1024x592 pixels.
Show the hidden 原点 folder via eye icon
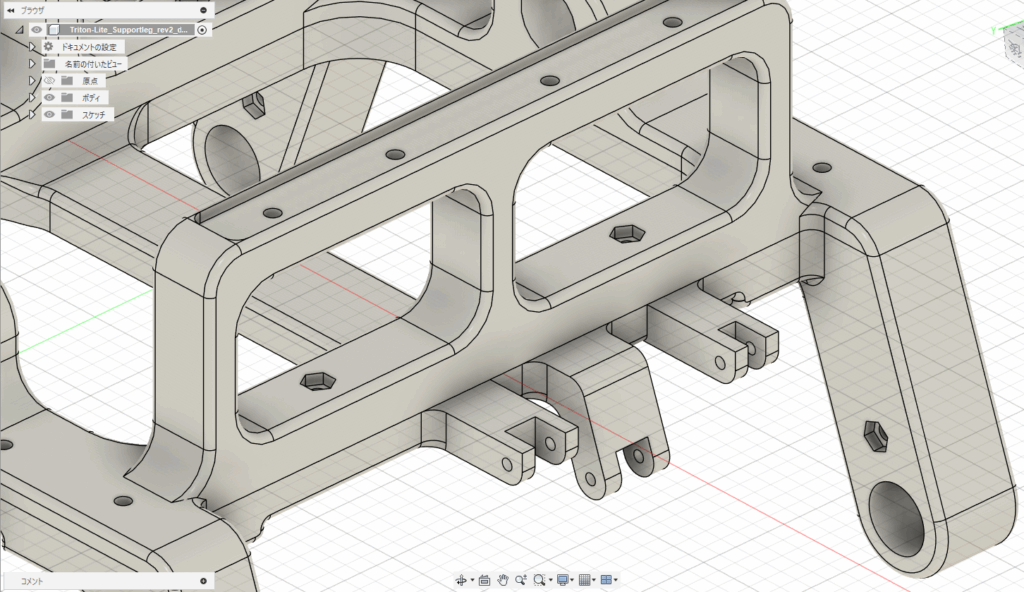(x=49, y=80)
